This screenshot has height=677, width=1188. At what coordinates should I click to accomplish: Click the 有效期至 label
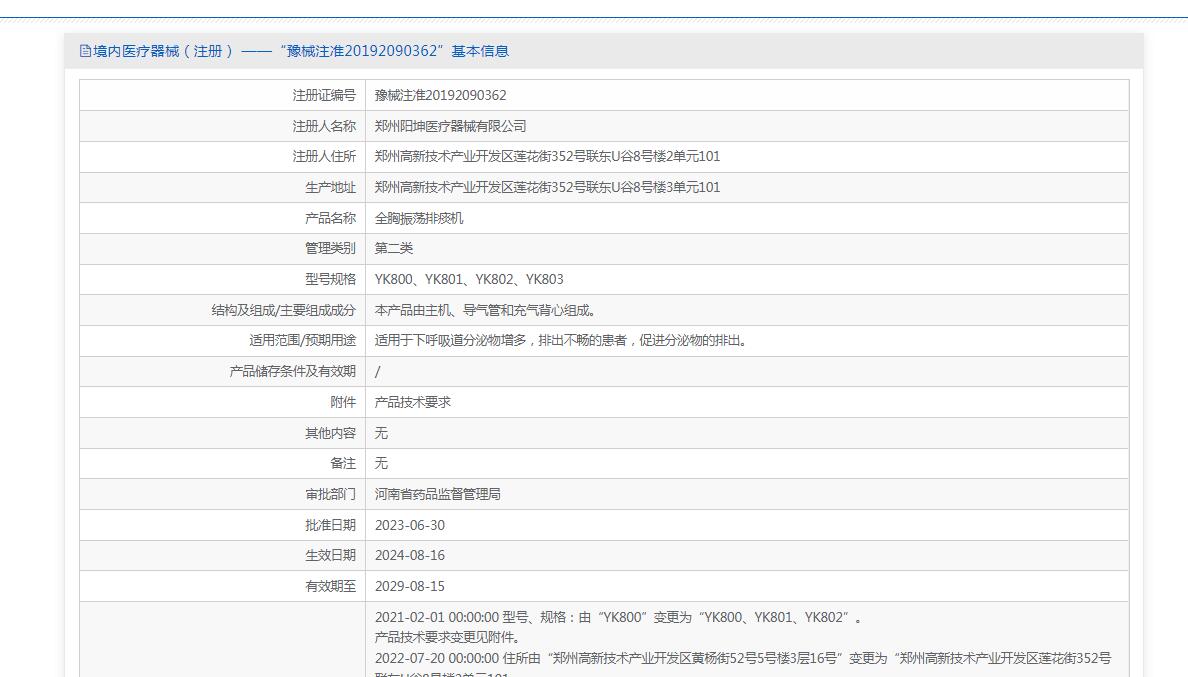coord(330,587)
